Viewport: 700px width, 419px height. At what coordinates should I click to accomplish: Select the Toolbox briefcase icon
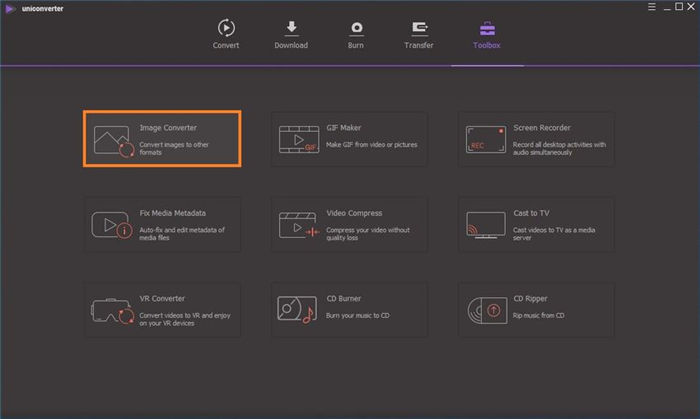[x=487, y=29]
